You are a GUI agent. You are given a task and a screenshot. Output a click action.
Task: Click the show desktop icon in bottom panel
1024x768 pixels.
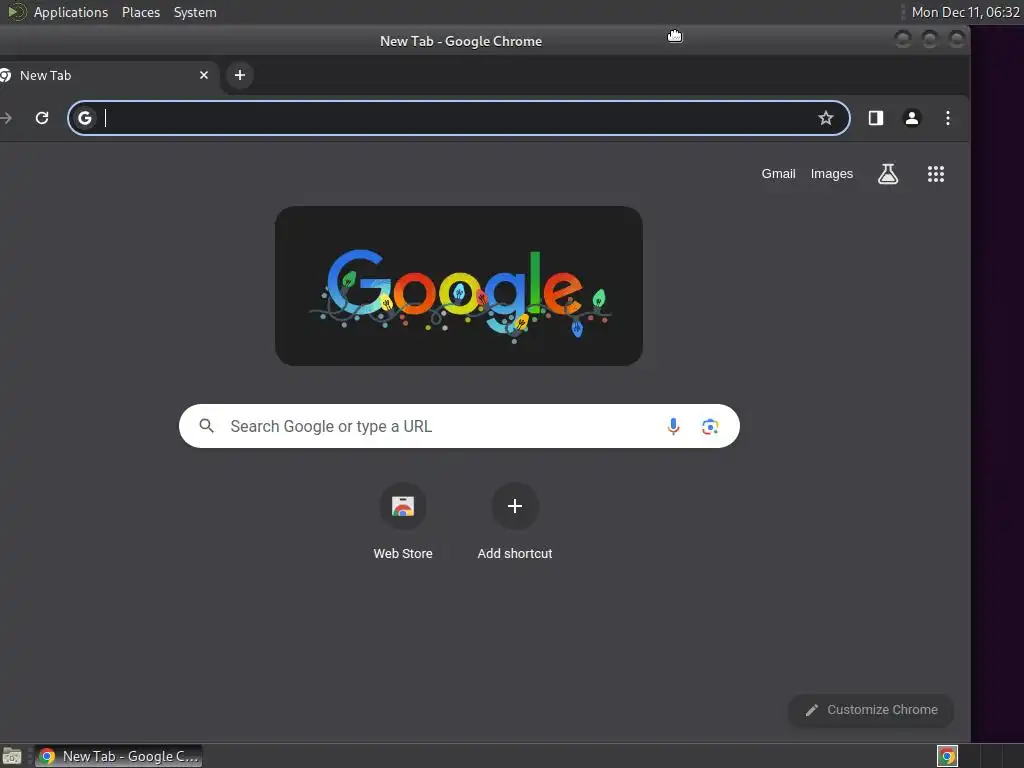tap(12, 756)
